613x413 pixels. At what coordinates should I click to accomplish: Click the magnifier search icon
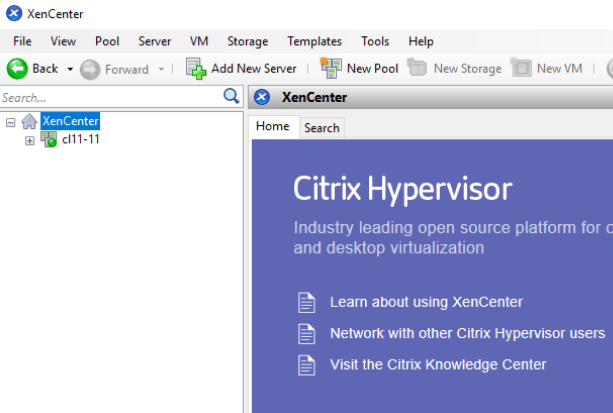(x=231, y=96)
